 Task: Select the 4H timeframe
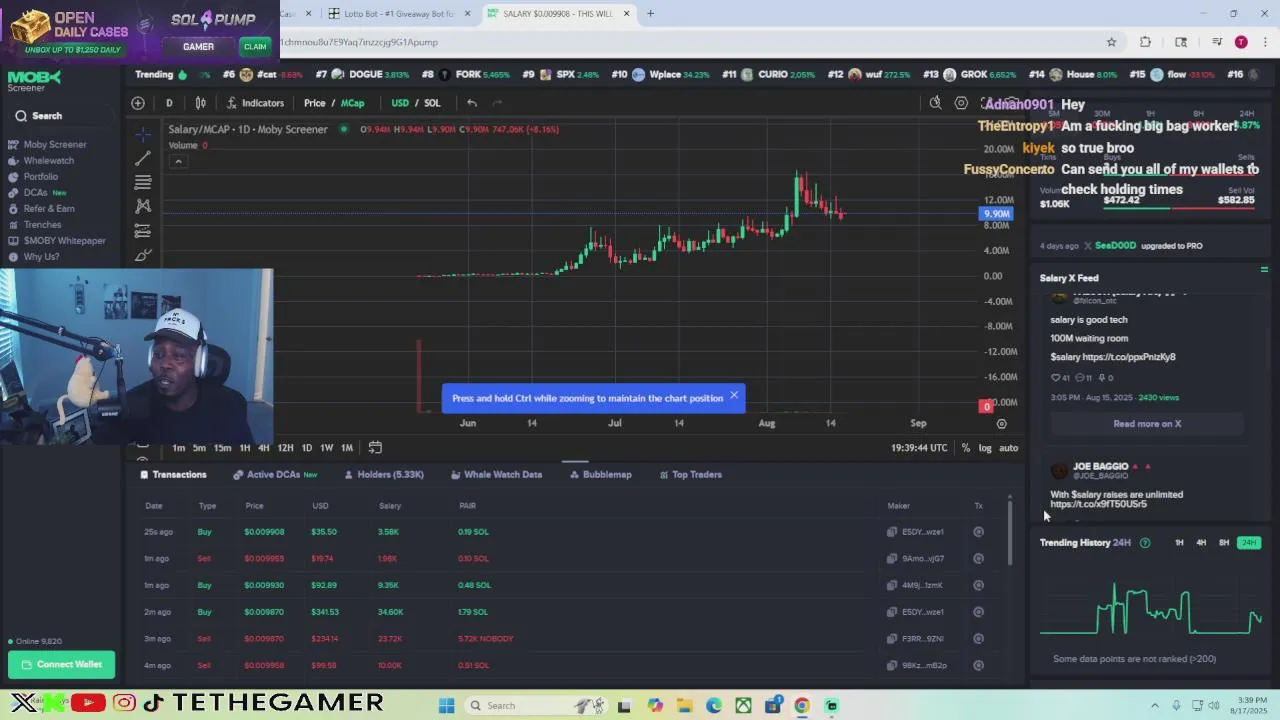263,448
